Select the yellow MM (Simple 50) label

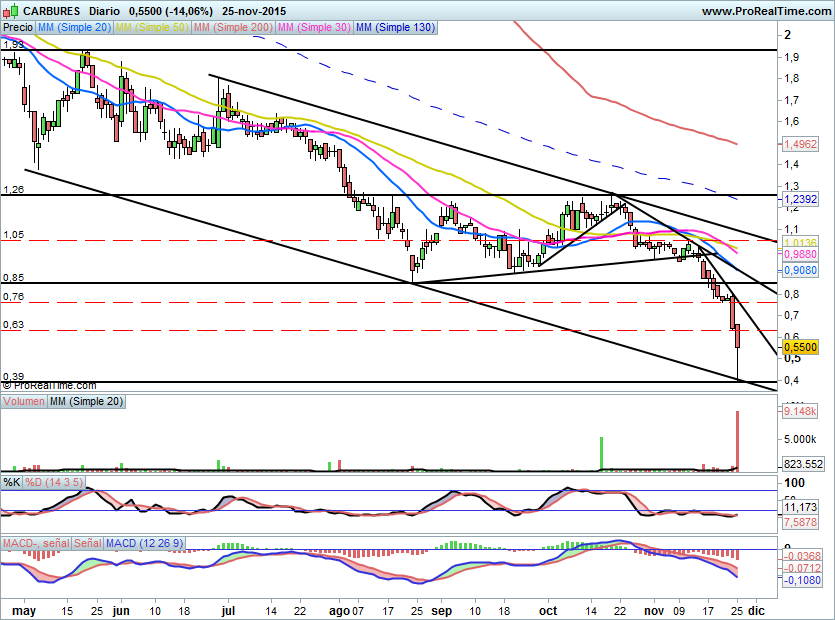point(152,28)
